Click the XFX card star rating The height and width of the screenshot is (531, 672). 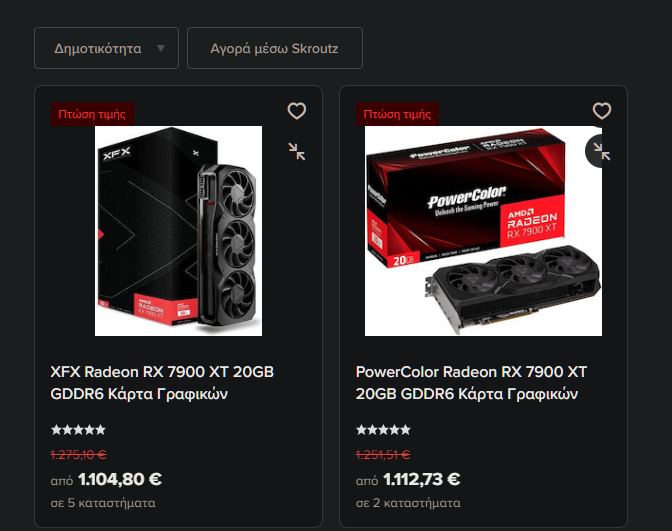[78, 430]
